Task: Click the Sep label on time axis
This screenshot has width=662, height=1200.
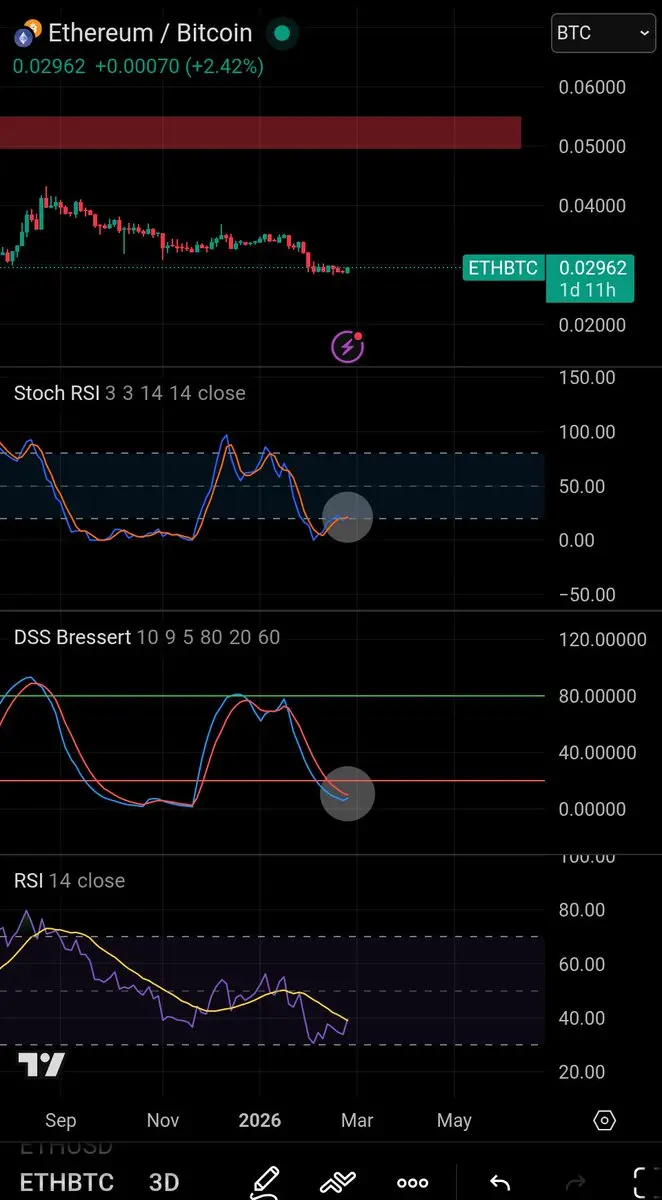Action: pyautogui.click(x=61, y=1120)
